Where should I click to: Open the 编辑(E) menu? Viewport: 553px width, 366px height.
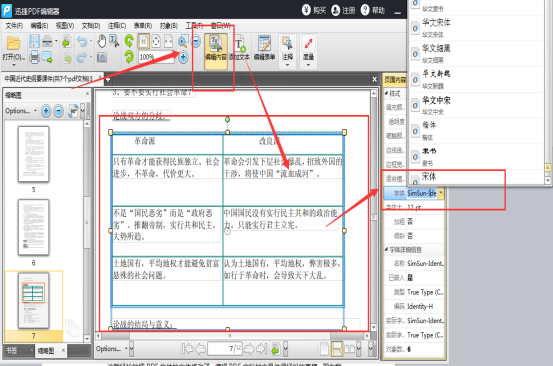pyautogui.click(x=39, y=26)
